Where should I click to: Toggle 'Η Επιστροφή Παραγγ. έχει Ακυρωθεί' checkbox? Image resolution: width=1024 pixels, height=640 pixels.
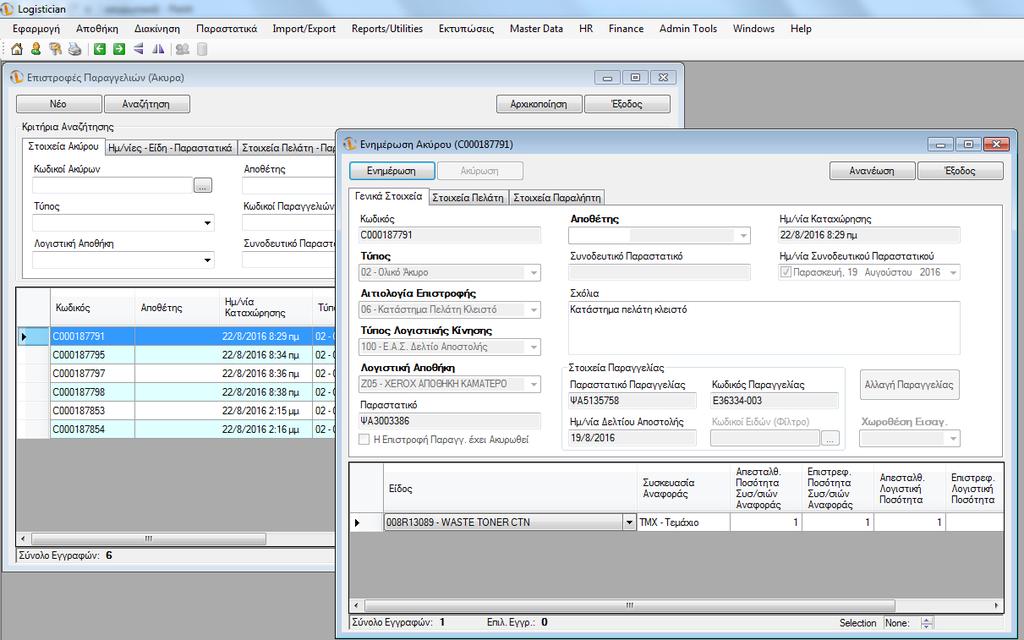364,440
